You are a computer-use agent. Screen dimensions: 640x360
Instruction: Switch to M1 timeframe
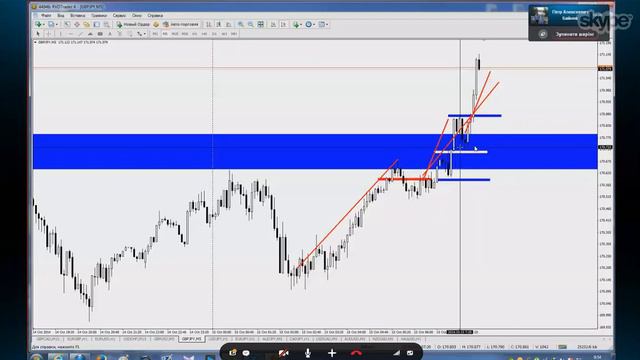tap(154, 34)
